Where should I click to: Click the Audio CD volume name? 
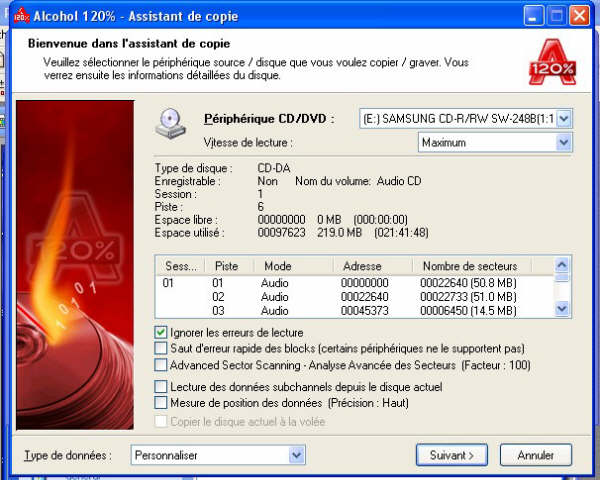[x=399, y=181]
